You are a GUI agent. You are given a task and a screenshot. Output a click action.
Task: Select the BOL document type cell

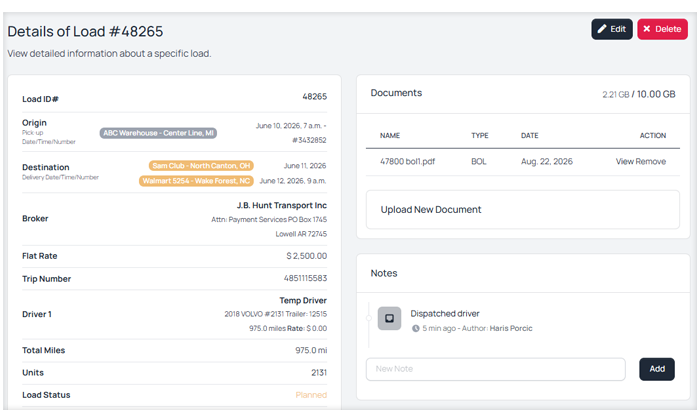coord(479,162)
